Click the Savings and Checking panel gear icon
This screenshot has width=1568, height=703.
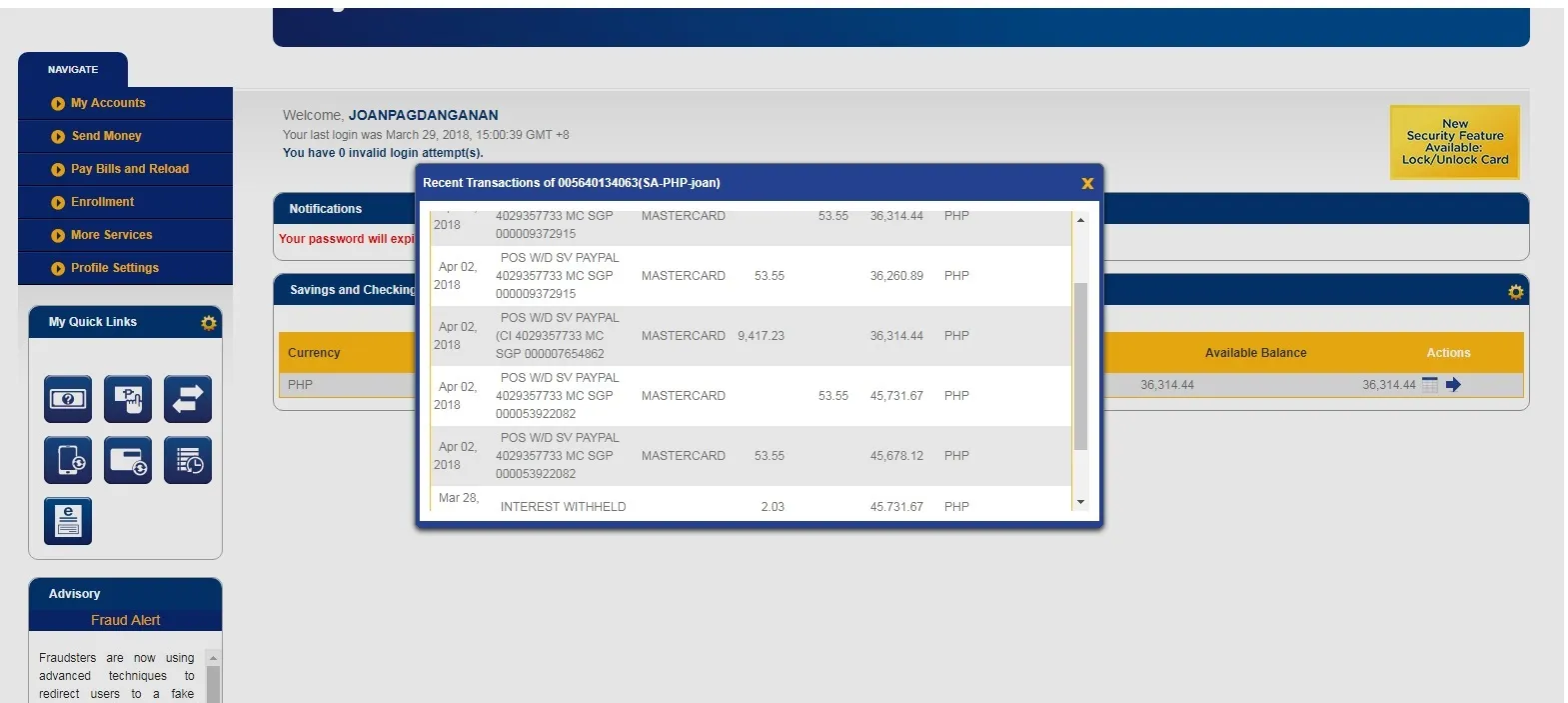point(1515,291)
